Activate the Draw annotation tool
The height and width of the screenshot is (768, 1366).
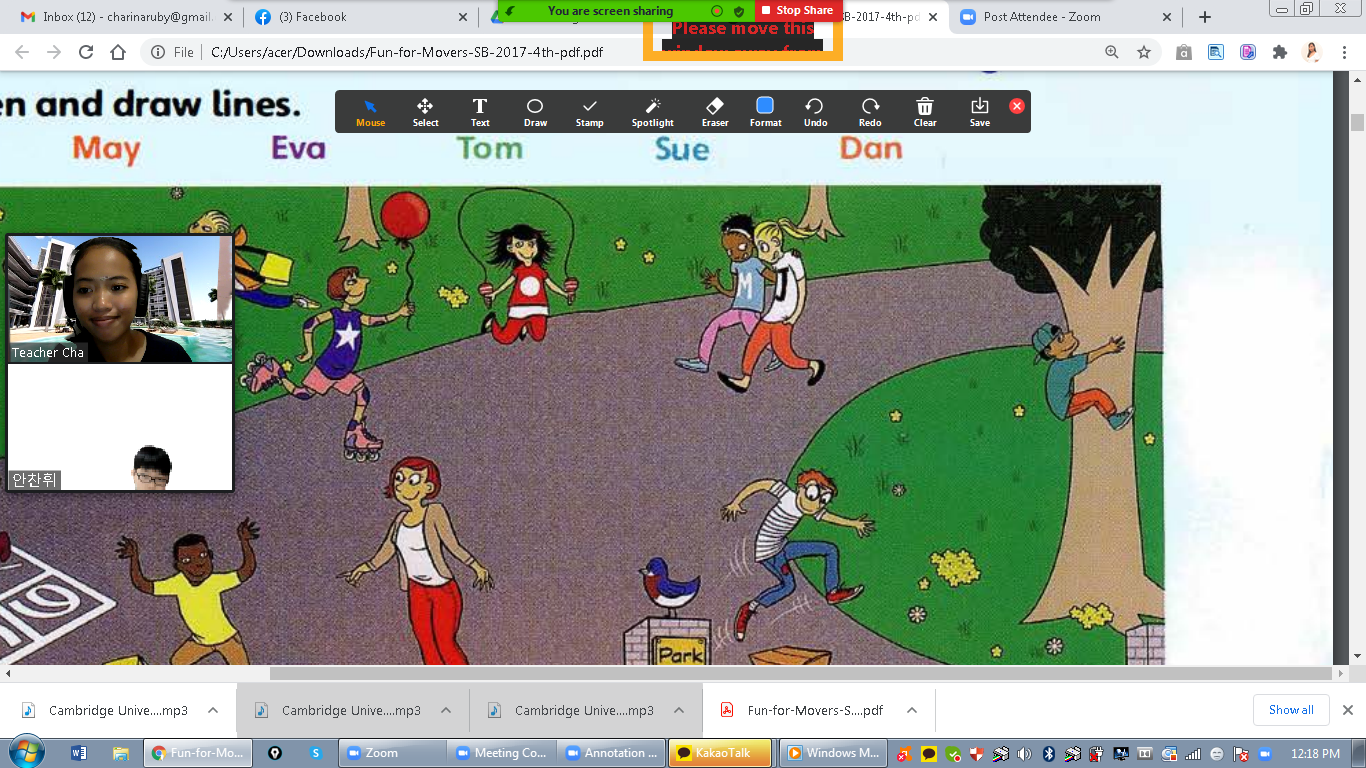tap(535, 112)
